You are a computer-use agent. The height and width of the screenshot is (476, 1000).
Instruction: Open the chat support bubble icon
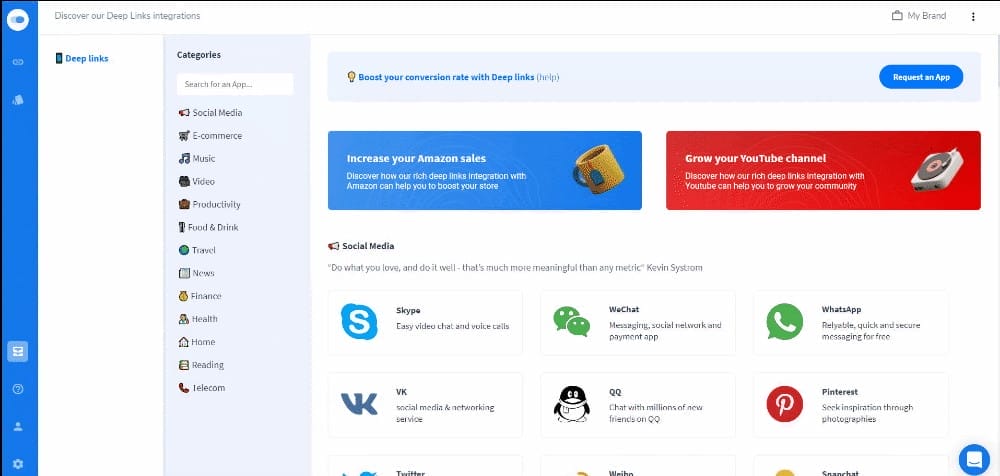tap(973, 458)
